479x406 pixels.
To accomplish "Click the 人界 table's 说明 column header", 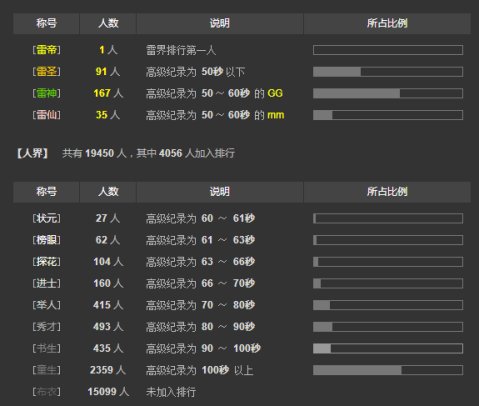I will pos(220,192).
